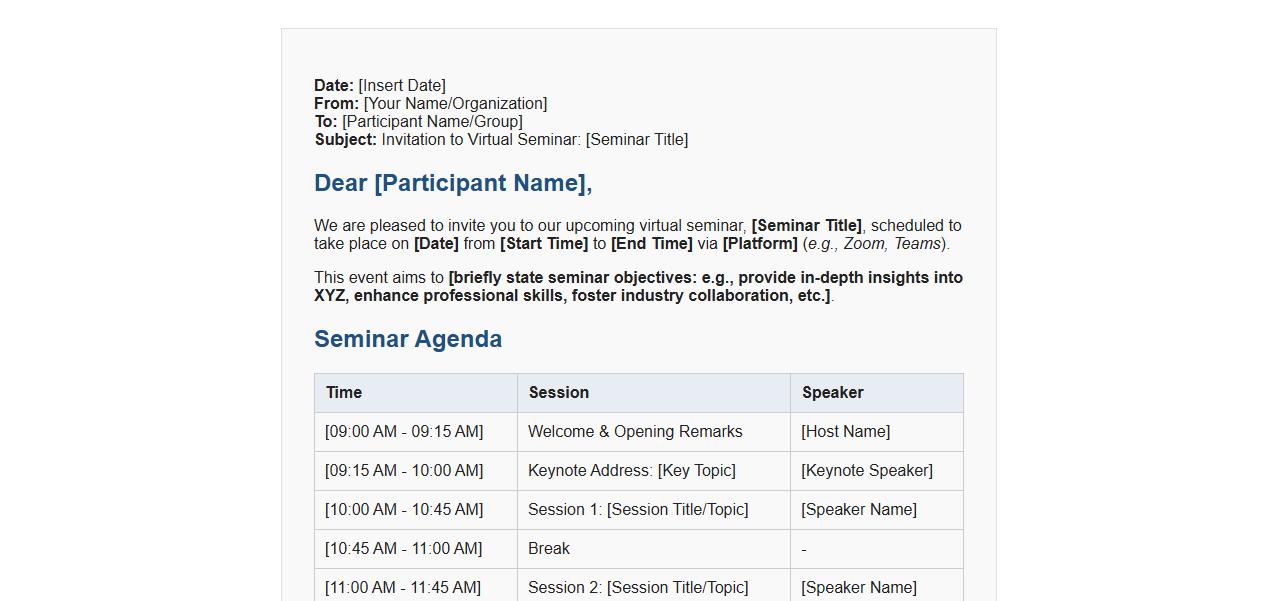
Task: Click the "Speaker" column header
Action: [833, 393]
